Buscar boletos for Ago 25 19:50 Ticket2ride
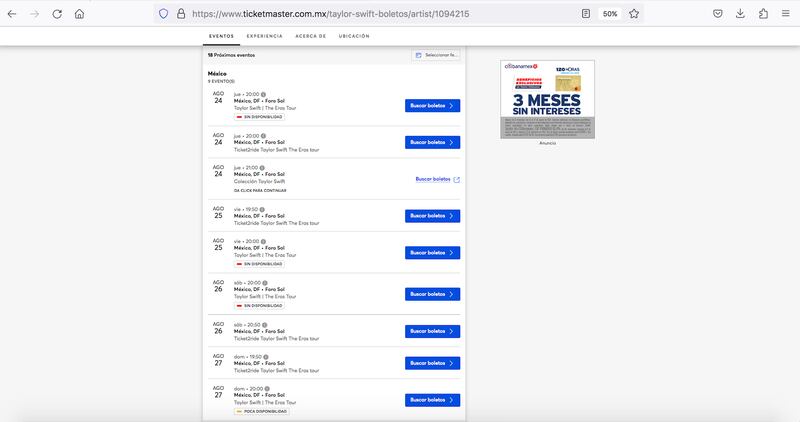 (433, 216)
